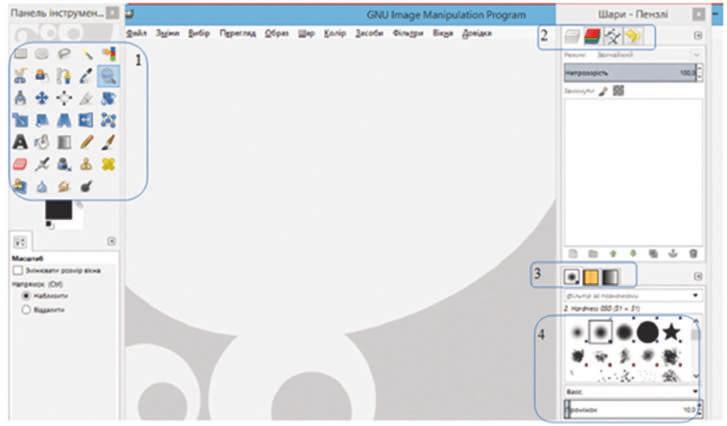Open the Перегляд menu
727x426 pixels.
(x=237, y=33)
